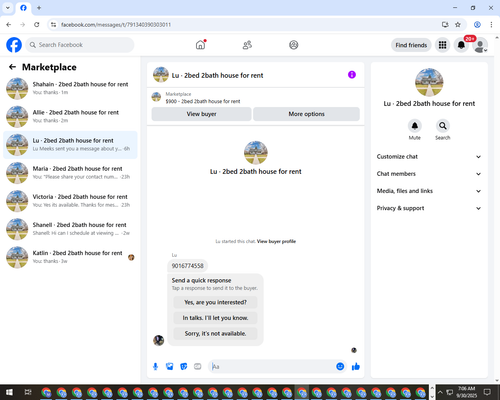
Task: Expand Chat members section
Action: [429, 174]
